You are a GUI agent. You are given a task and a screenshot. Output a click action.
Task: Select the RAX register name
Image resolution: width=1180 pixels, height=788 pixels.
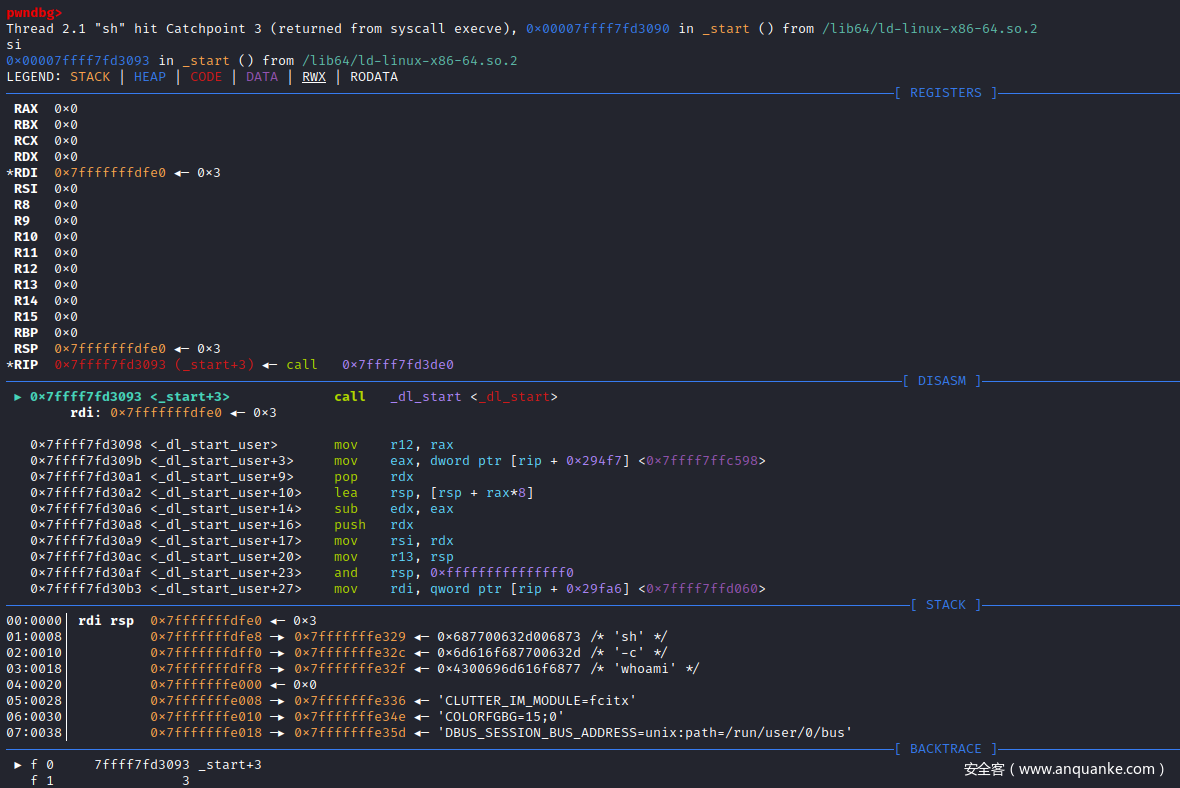(x=26, y=109)
